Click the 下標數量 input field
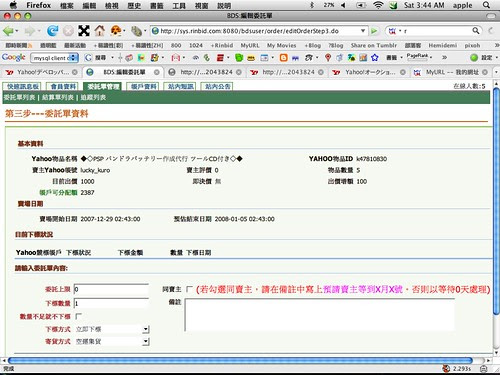Viewport: 500px width, 375px height. (111, 303)
